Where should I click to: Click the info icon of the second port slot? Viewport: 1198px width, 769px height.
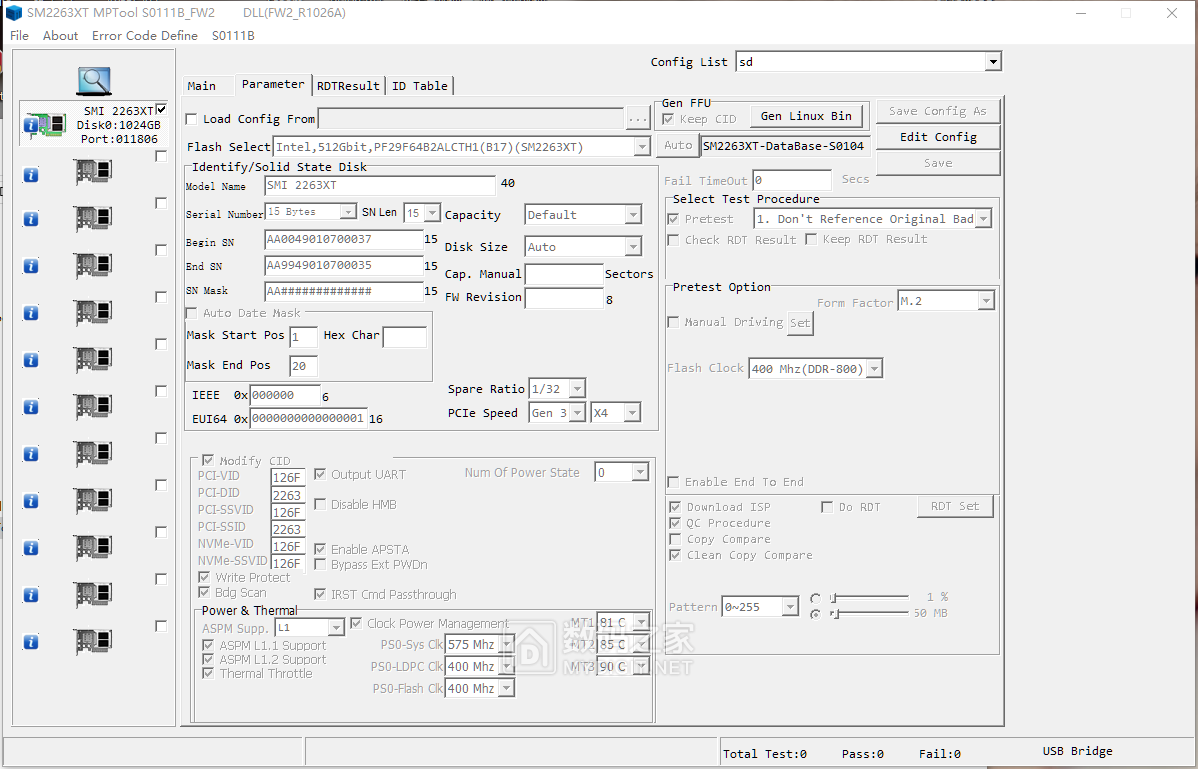[31, 175]
